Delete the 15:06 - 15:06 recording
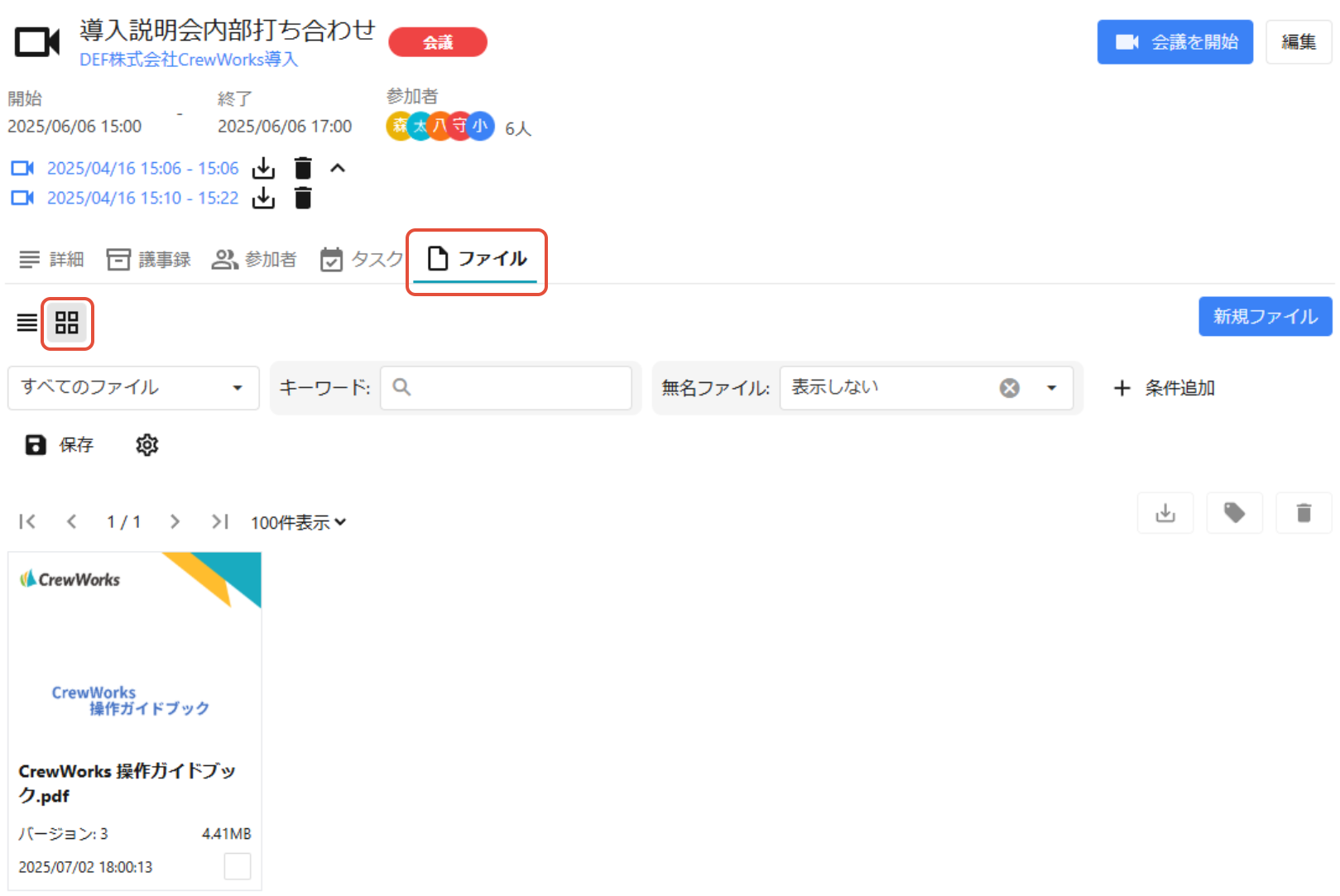The width and height of the screenshot is (1340, 896). point(303,168)
